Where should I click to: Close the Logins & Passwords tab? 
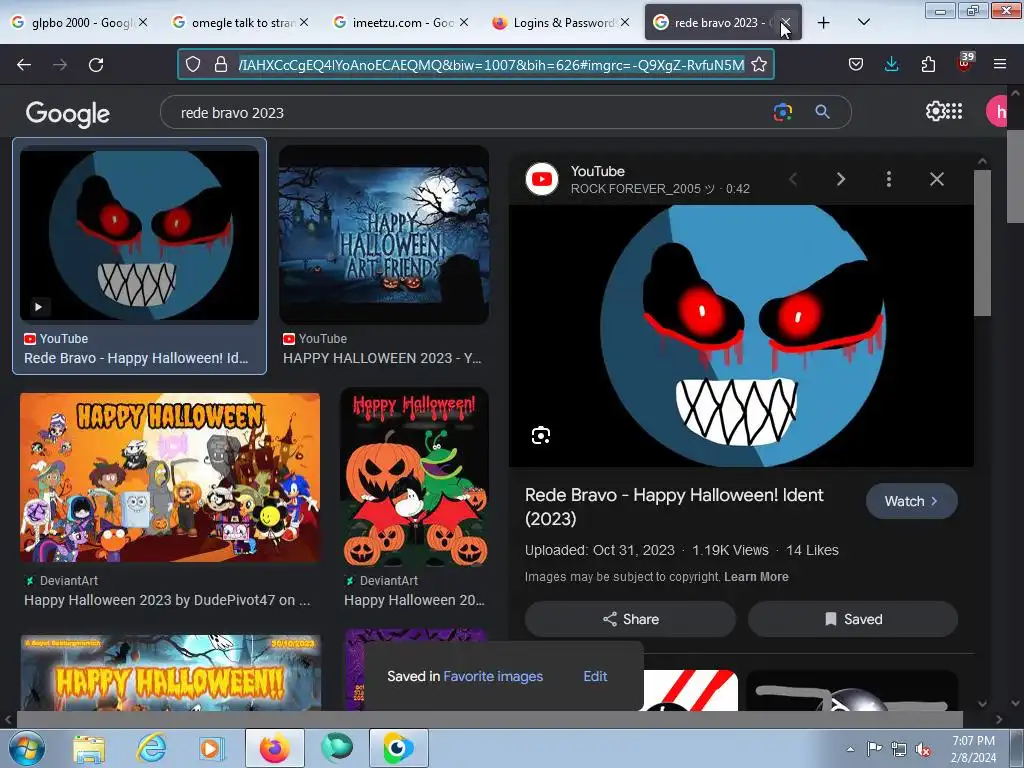(x=625, y=23)
